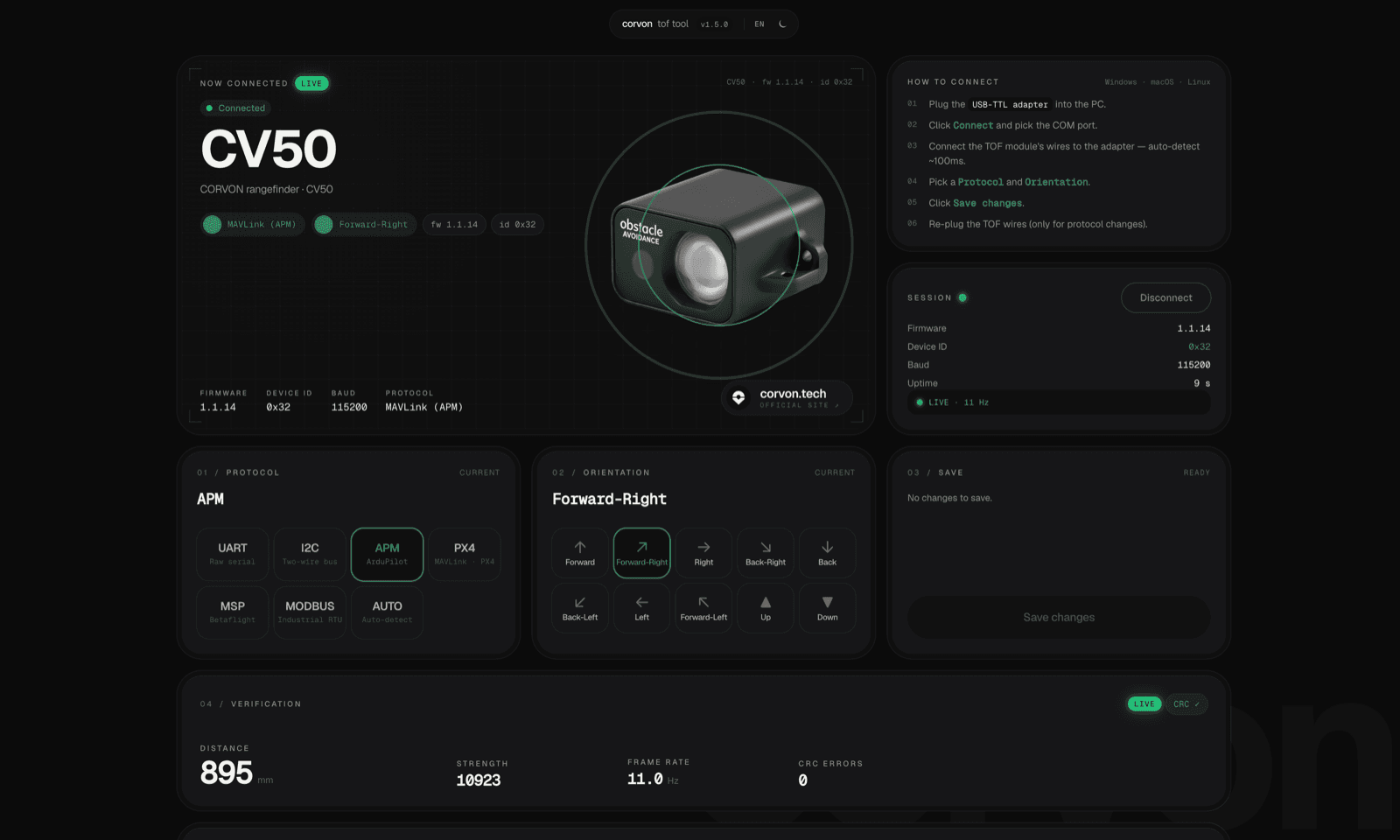Set orientation to Back arrow
The image size is (1400, 840).
pyautogui.click(x=827, y=553)
